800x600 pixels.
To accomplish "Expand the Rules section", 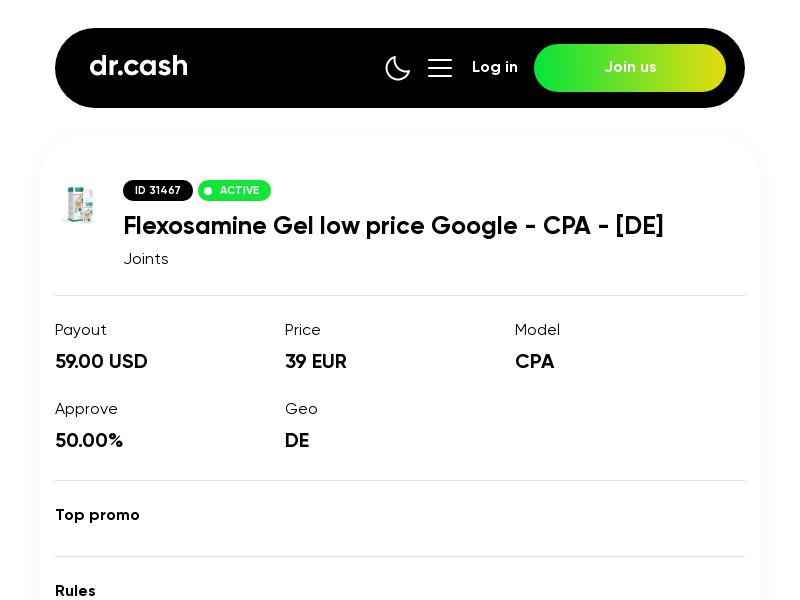I will tap(75, 591).
